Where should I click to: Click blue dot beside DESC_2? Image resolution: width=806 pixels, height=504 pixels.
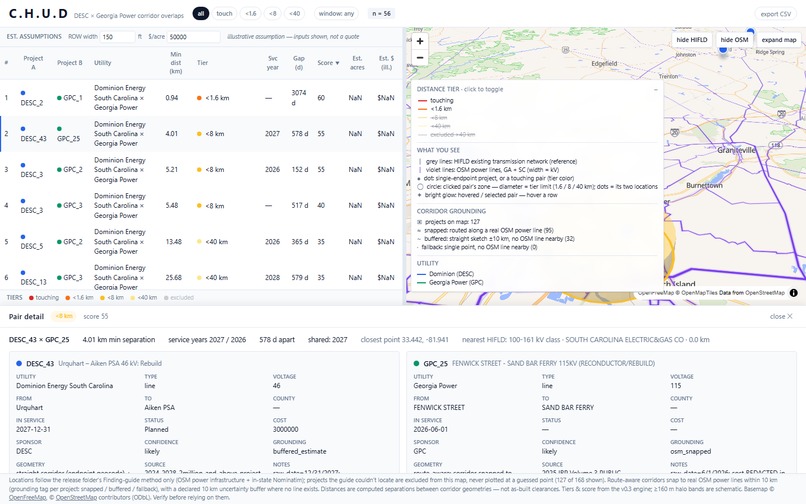point(23,93)
